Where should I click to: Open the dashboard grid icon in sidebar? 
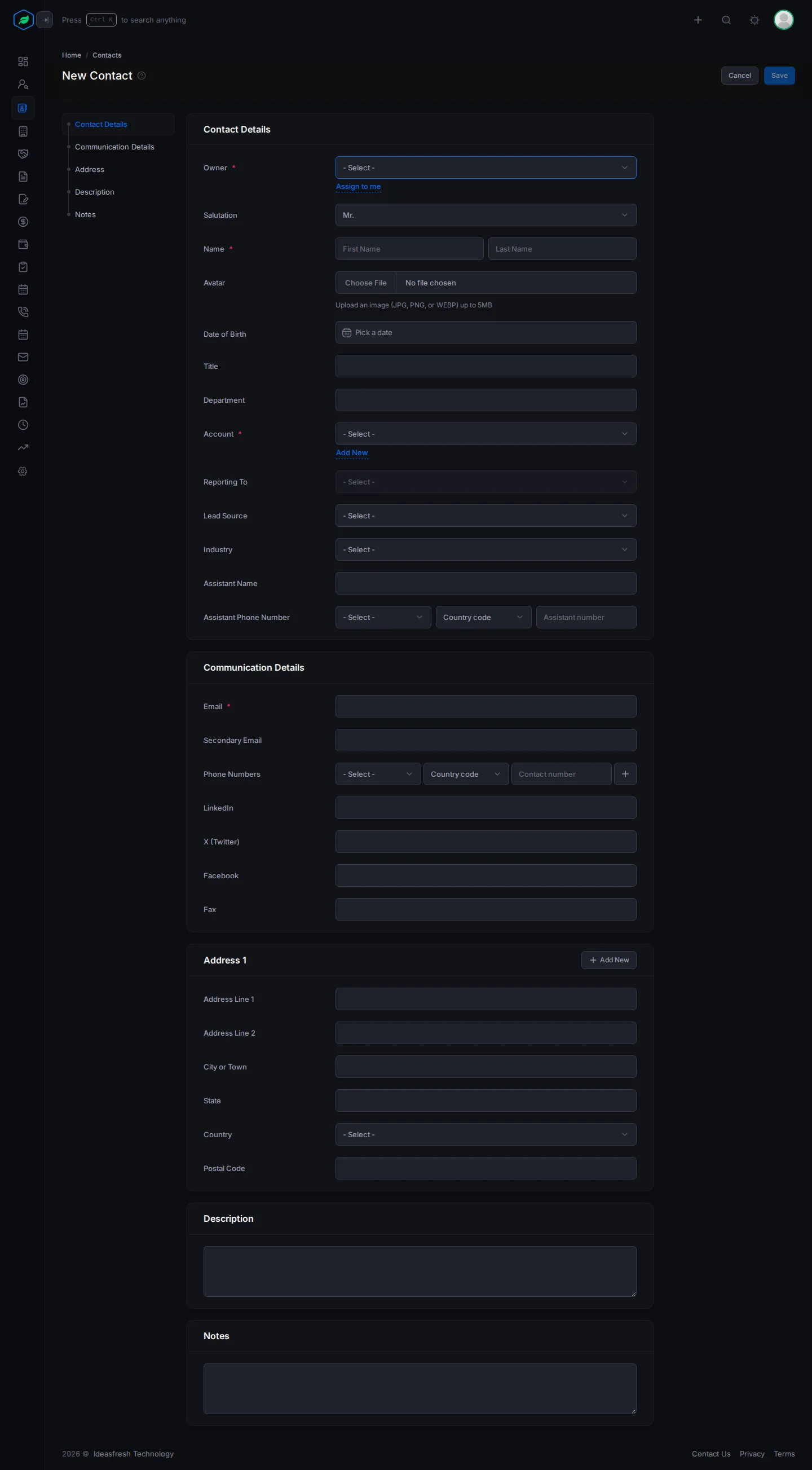(x=23, y=61)
